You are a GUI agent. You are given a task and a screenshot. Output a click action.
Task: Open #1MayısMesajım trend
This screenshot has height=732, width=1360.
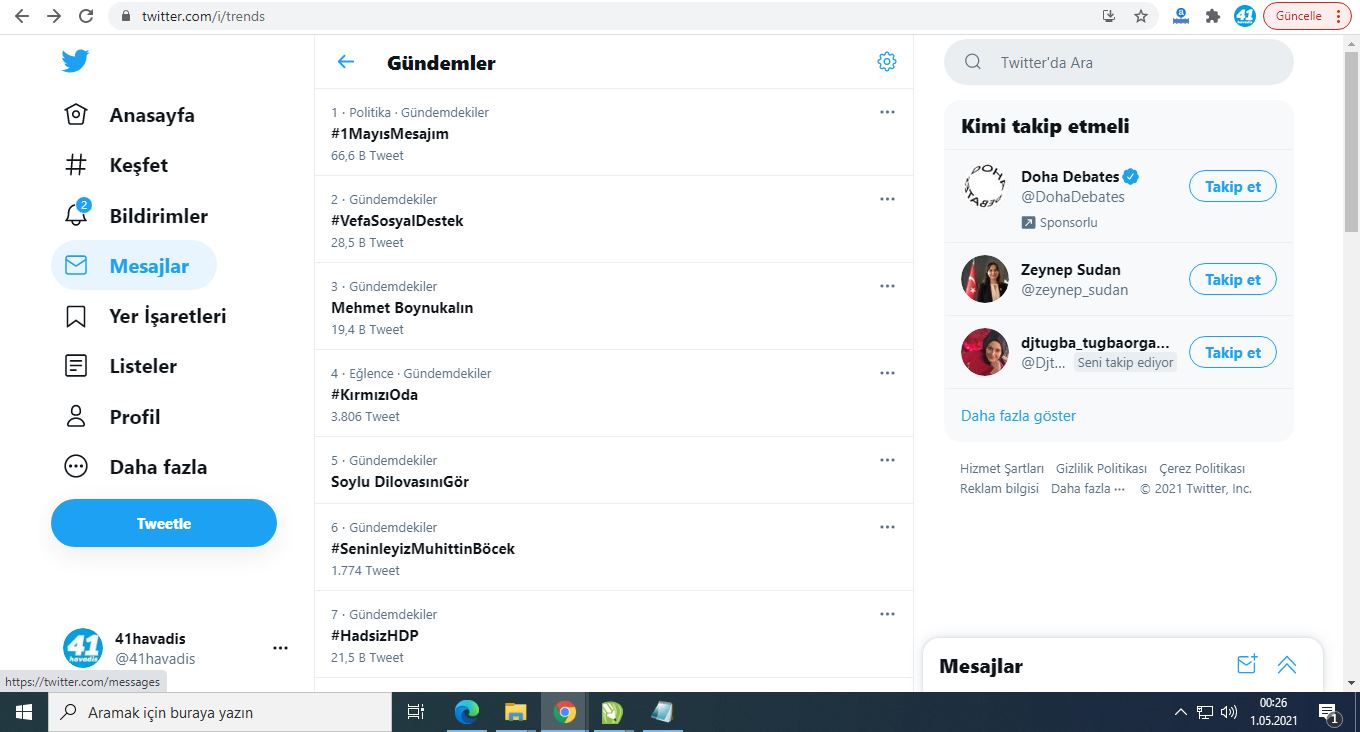(x=390, y=134)
